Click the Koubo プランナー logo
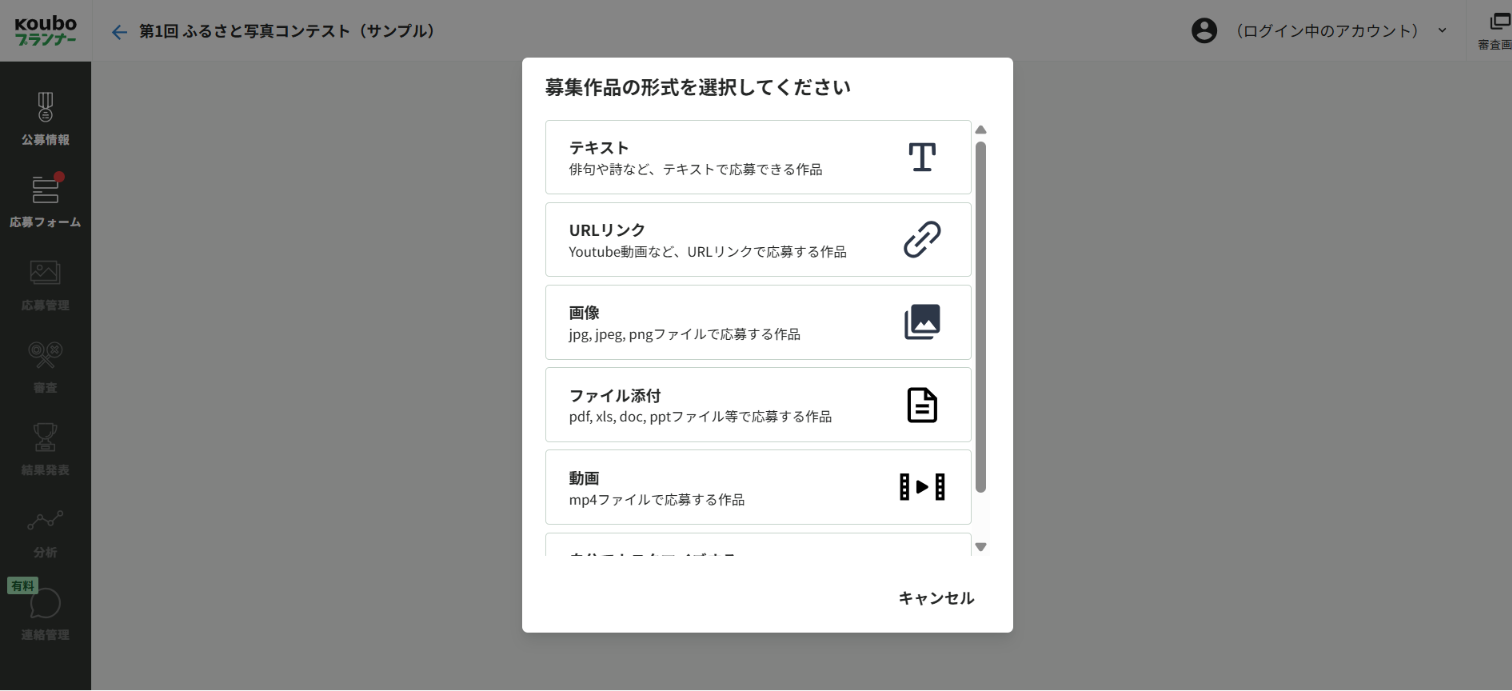Screen dimensions: 1512x691 pyautogui.click(x=45, y=30)
